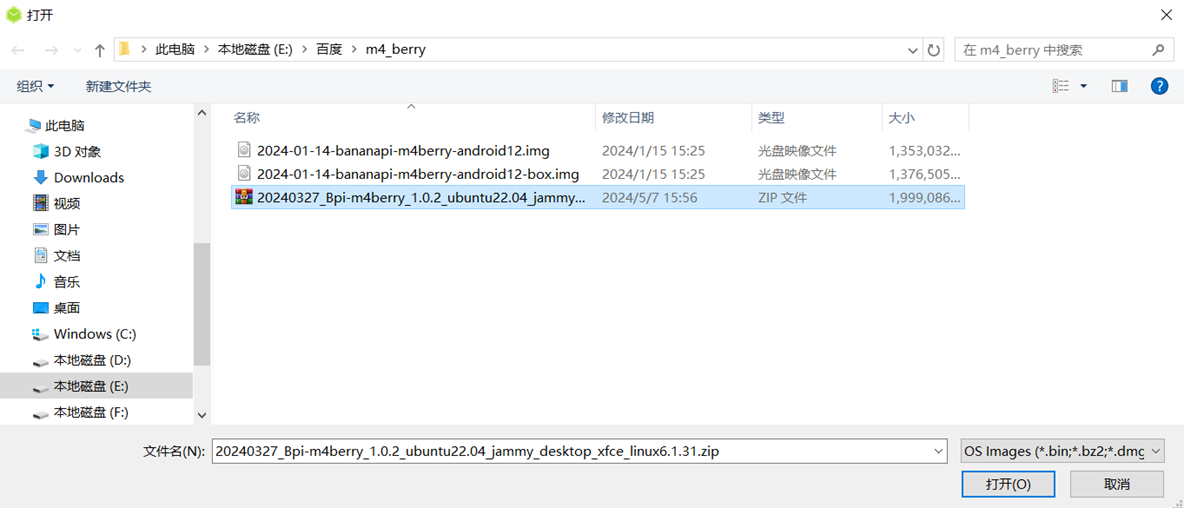Click the refresh button beside address bar

[934, 50]
